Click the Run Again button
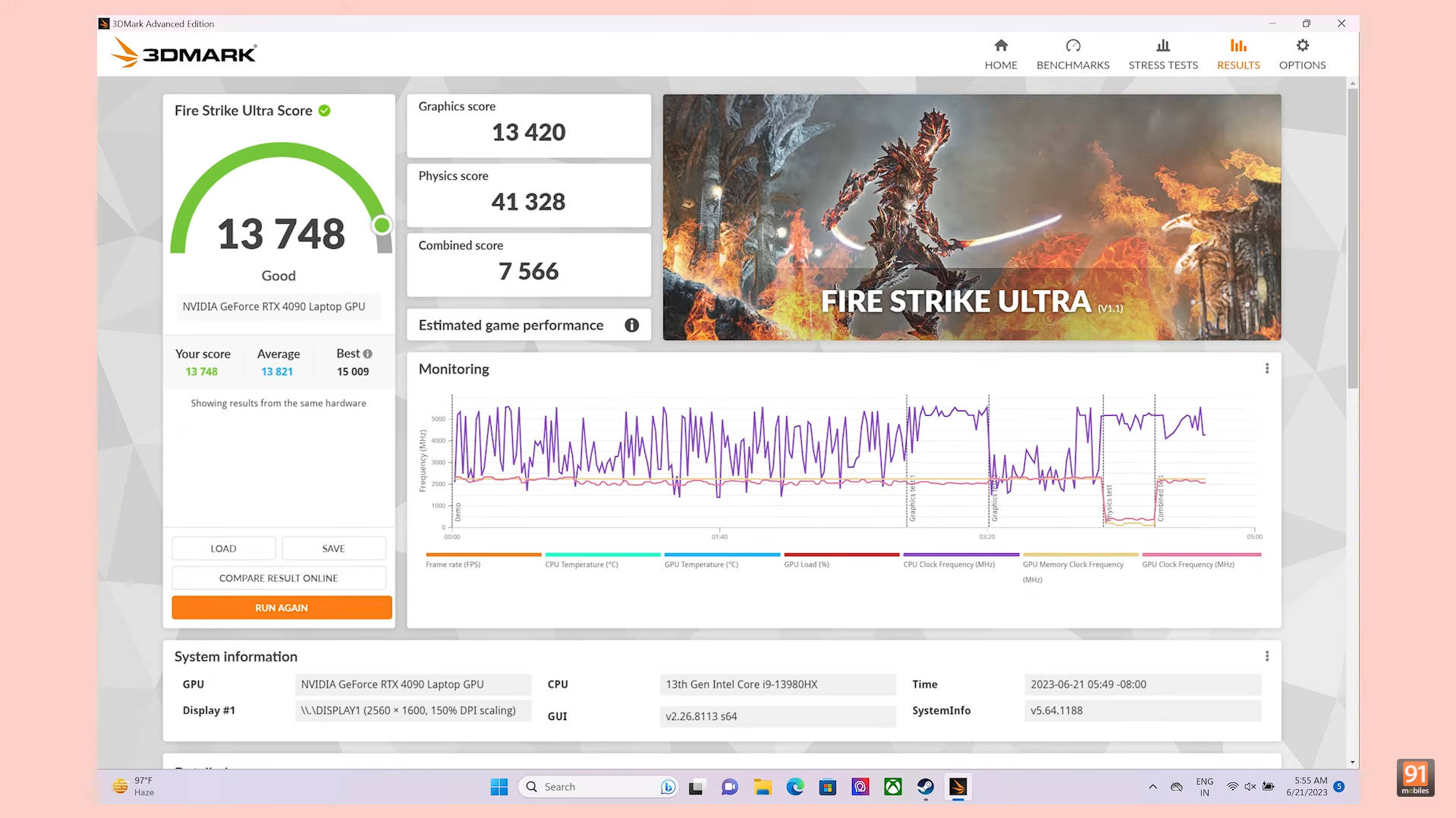The height and width of the screenshot is (818, 1456). (x=281, y=608)
